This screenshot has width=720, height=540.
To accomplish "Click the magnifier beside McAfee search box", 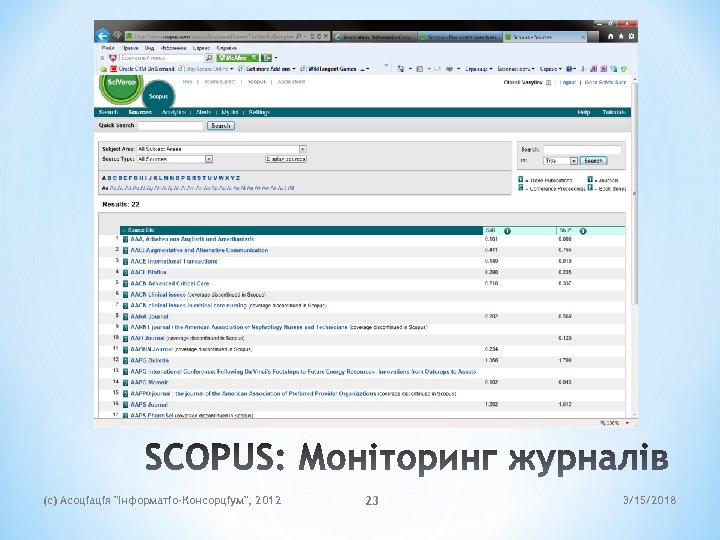I will (208, 58).
